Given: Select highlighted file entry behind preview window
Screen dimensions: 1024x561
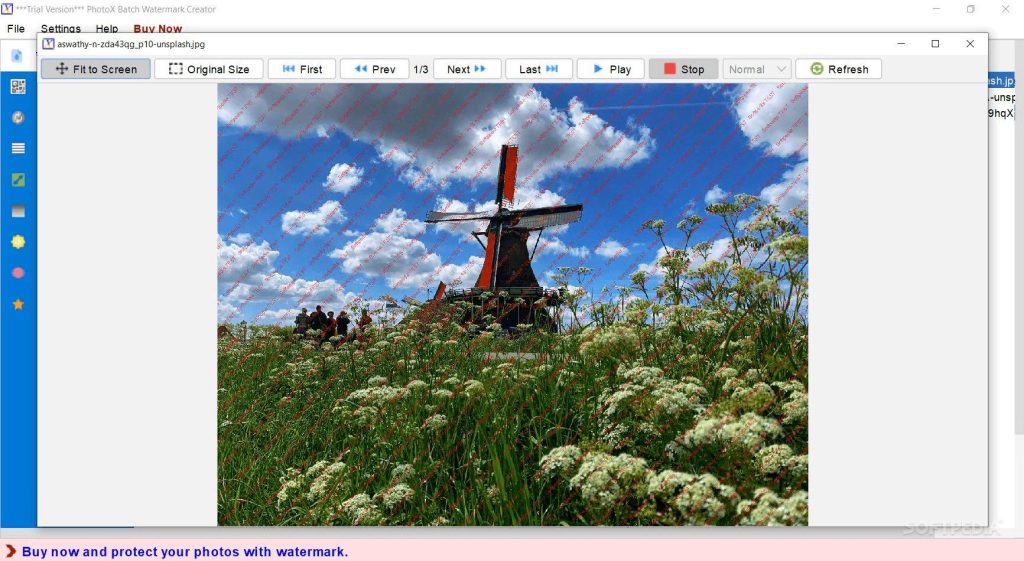Looking at the screenshot, I should [x=1001, y=81].
